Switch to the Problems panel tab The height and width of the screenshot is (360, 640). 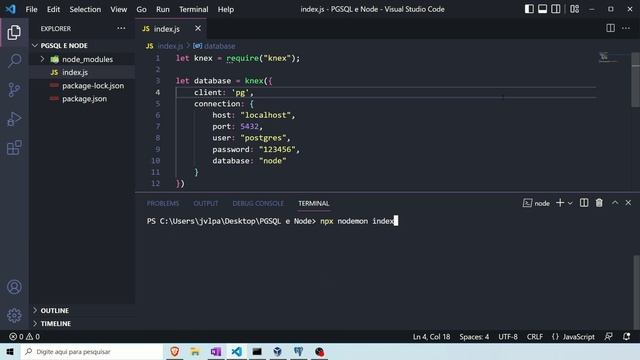click(163, 203)
